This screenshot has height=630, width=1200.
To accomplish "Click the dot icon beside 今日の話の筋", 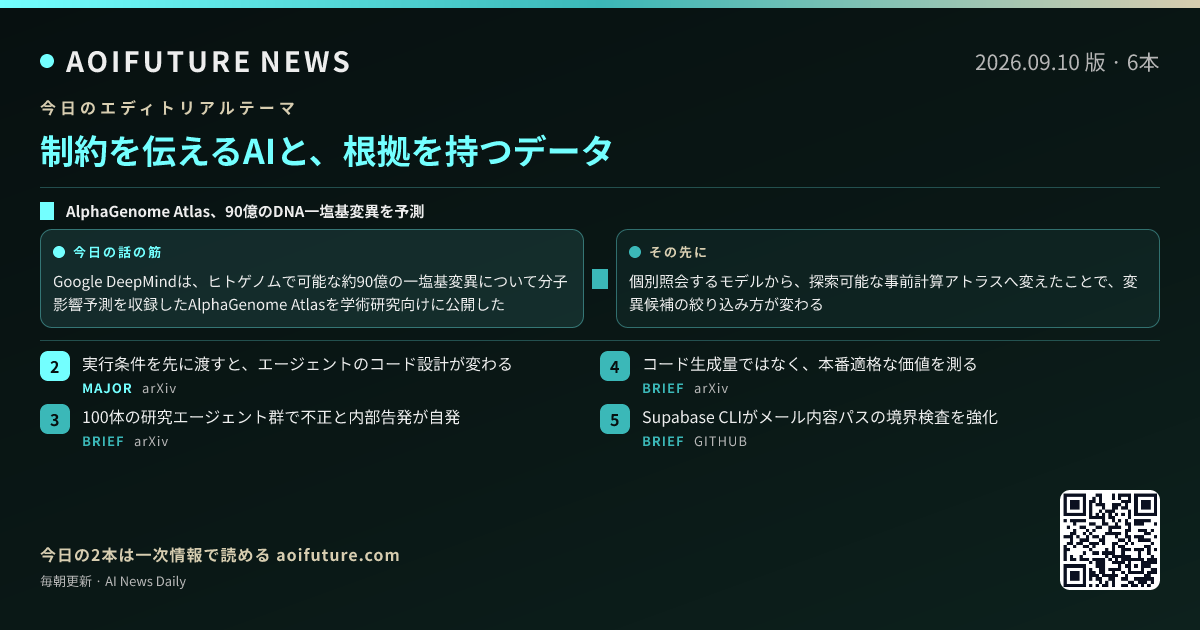I will tap(58, 252).
